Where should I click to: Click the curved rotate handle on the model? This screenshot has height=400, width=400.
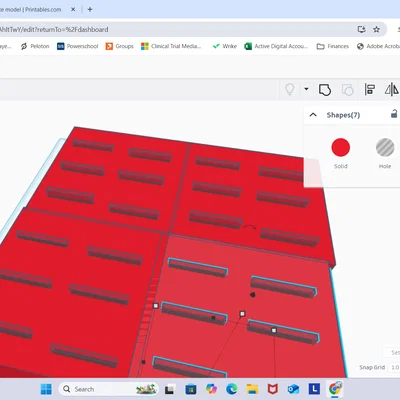click(250, 227)
